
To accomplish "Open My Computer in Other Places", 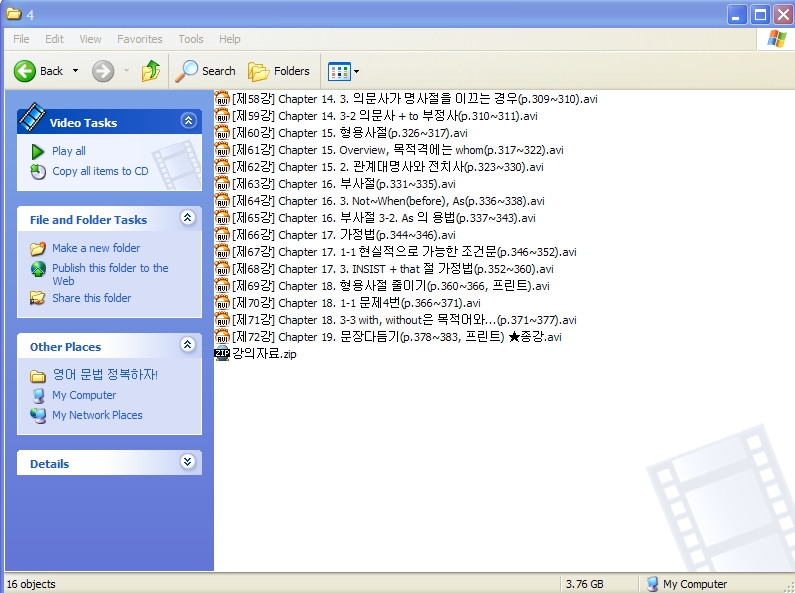I will coord(84,395).
